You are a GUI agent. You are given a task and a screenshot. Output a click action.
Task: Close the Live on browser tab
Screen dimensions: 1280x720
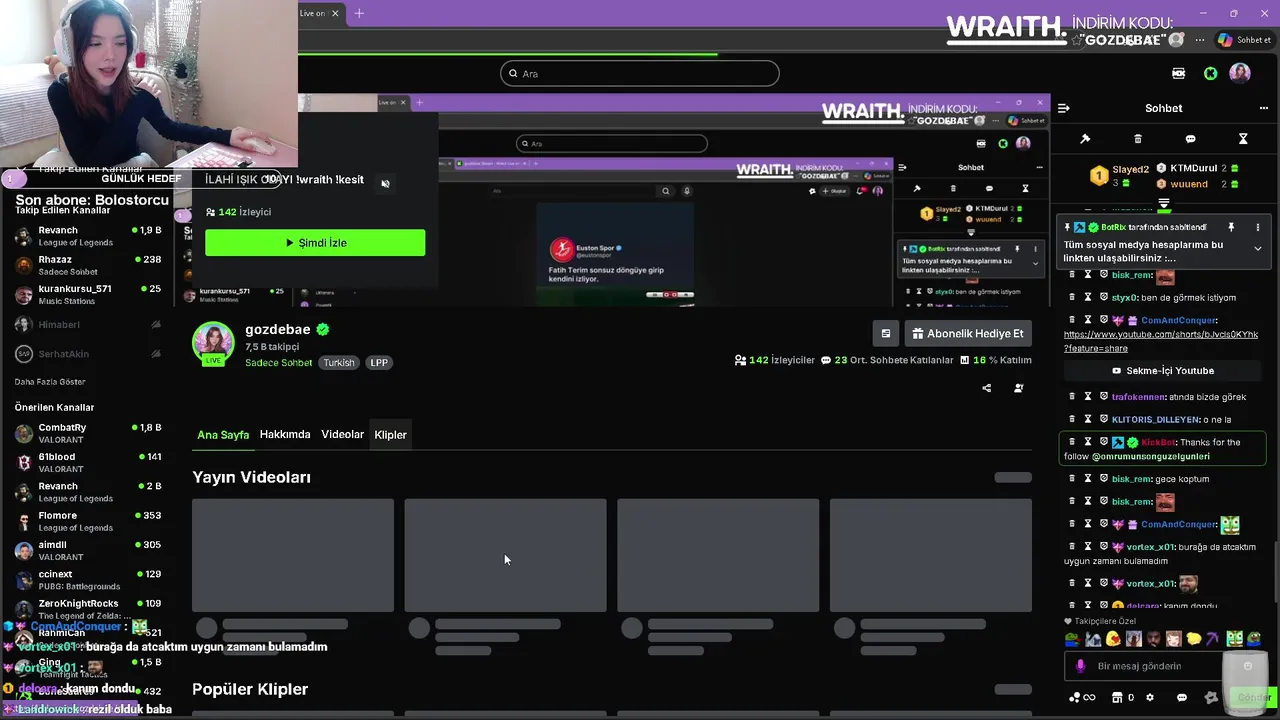[335, 13]
